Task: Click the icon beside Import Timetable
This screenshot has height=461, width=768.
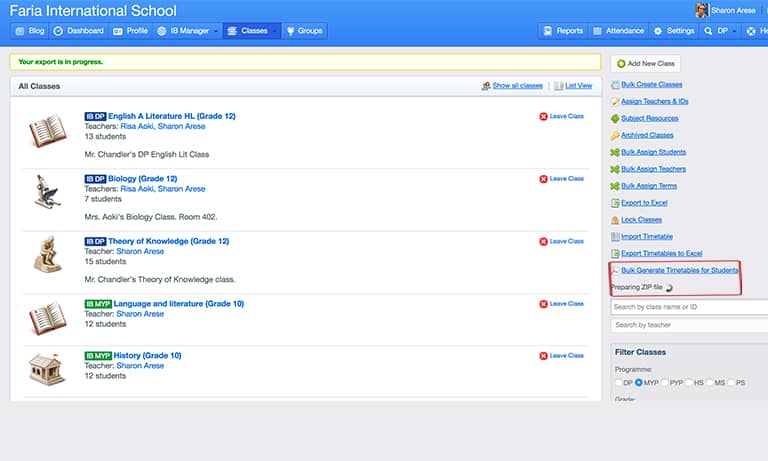Action: pyautogui.click(x=615, y=237)
